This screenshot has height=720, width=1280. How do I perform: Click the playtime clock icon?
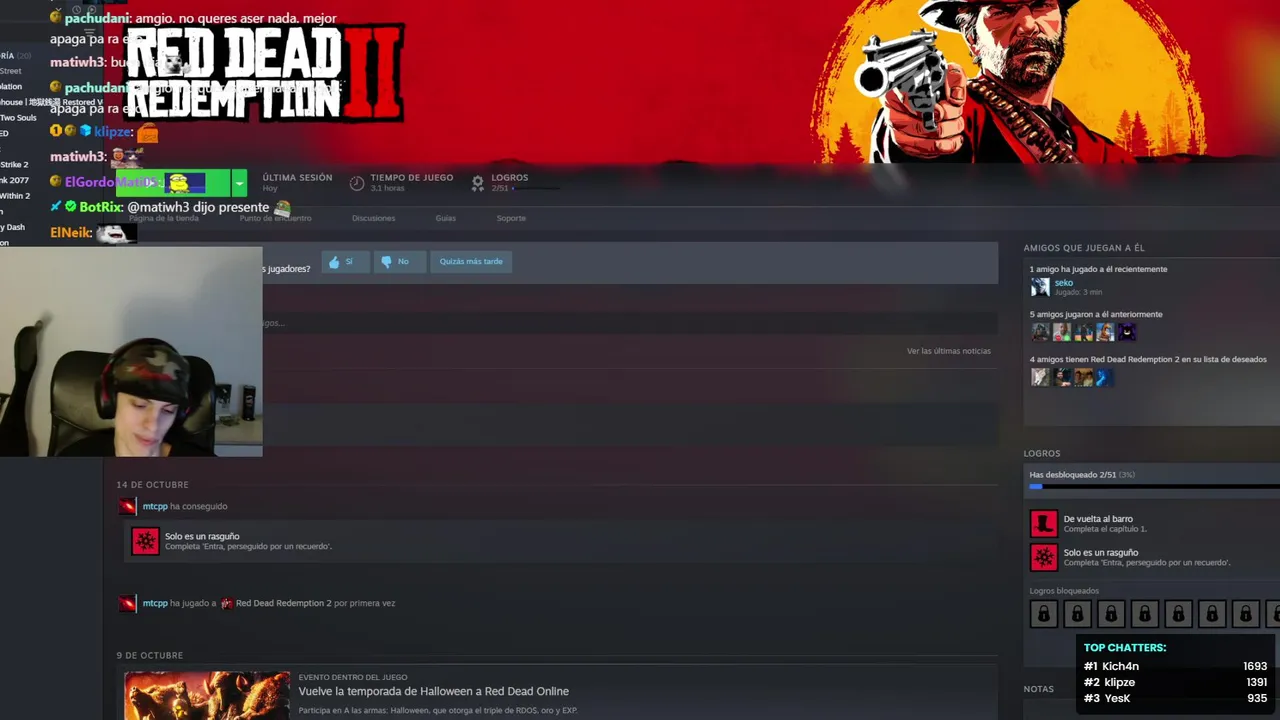click(x=357, y=183)
